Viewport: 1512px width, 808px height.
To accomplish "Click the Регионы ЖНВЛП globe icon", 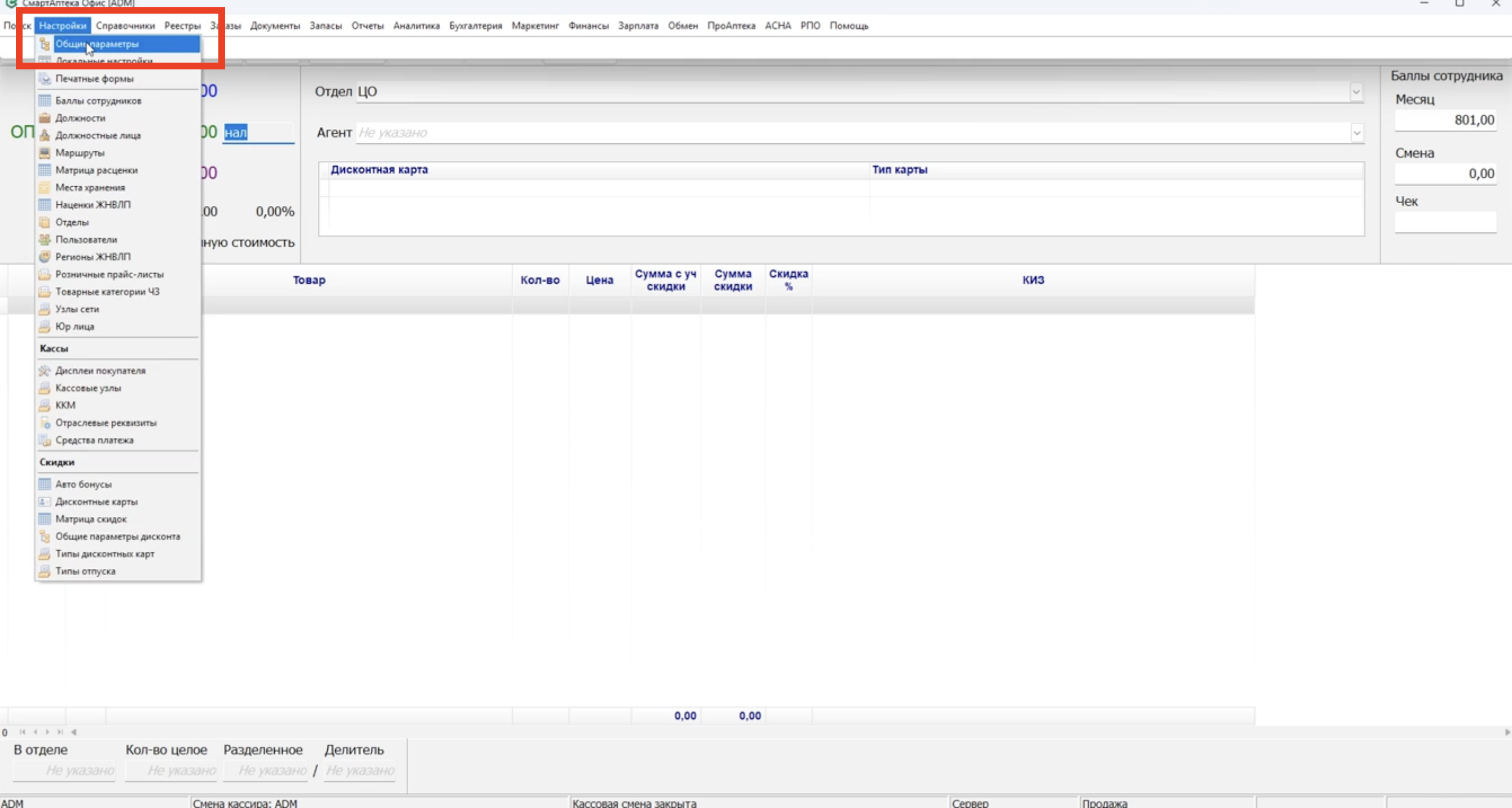I will tap(45, 257).
